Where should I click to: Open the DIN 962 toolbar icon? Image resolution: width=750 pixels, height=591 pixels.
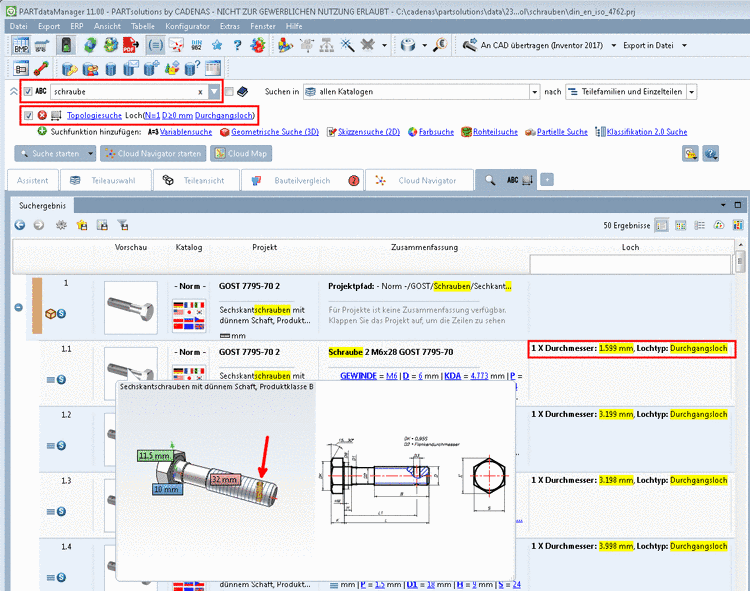(196, 45)
